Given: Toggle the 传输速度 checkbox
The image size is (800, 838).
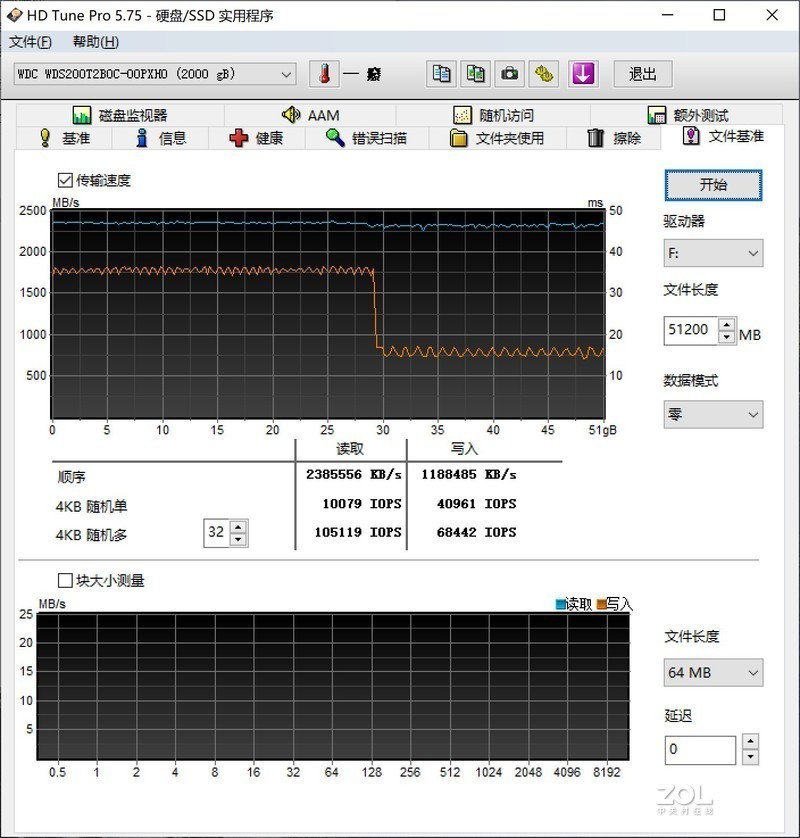Looking at the screenshot, I should click(66, 180).
